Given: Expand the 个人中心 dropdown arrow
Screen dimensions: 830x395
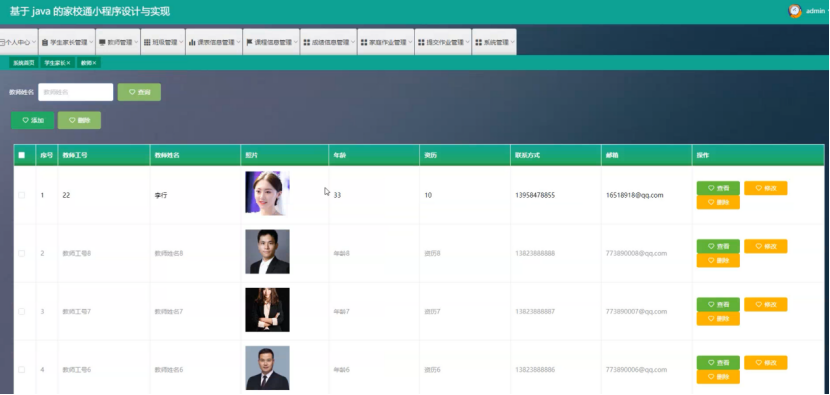Looking at the screenshot, I should click(34, 42).
